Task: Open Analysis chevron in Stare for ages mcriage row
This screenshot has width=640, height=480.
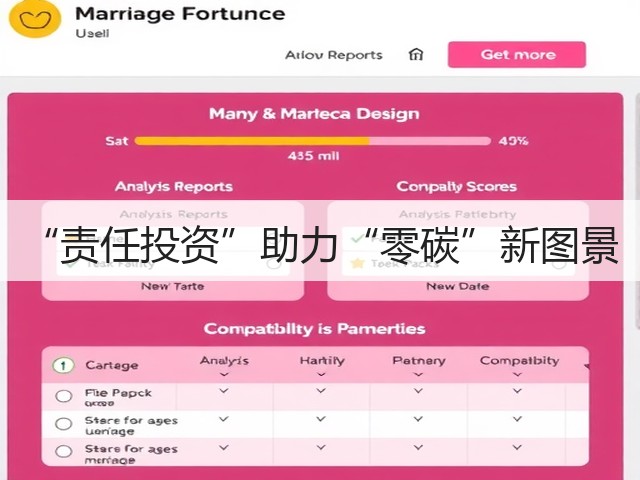Action: click(224, 448)
